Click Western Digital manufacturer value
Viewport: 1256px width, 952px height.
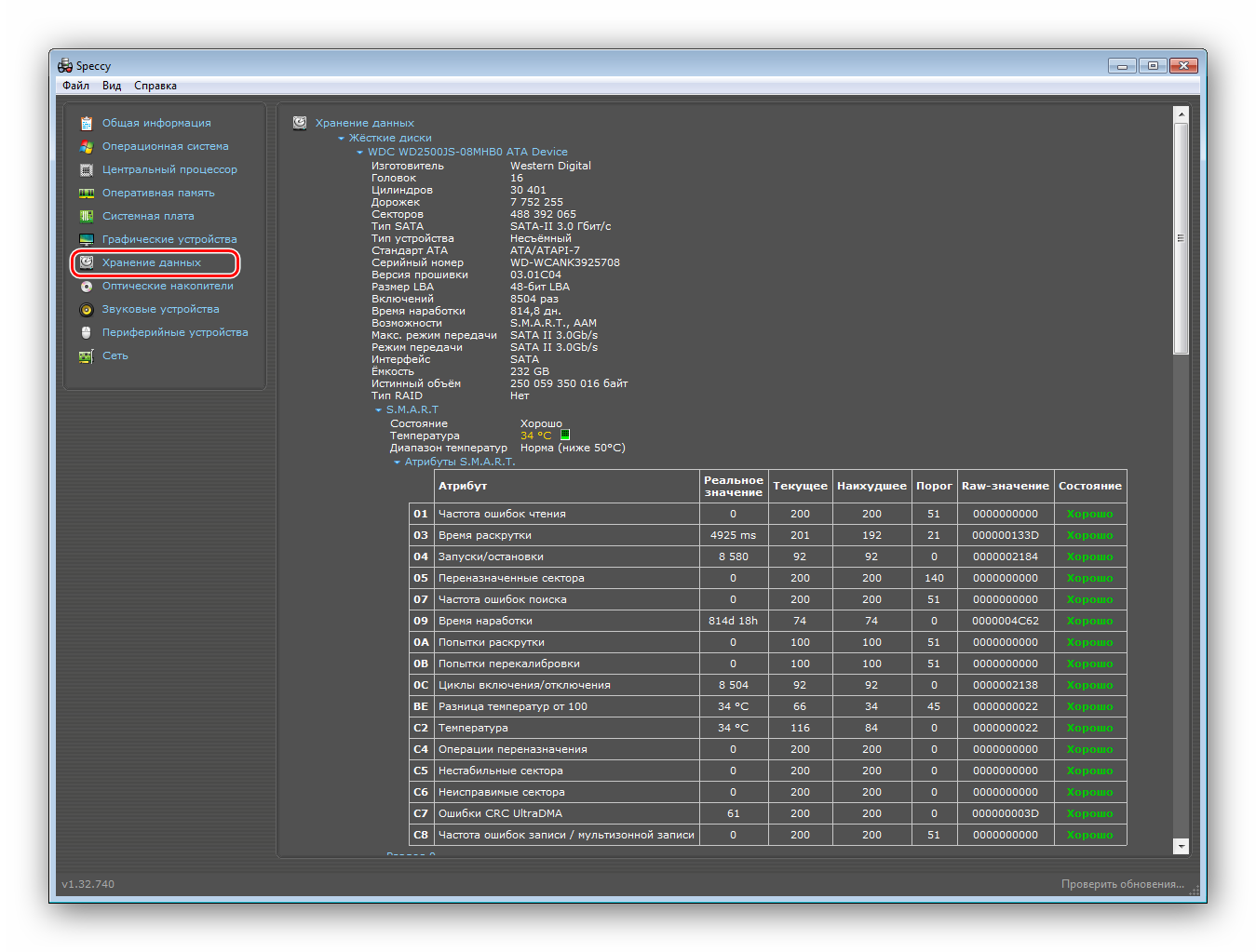click(550, 166)
